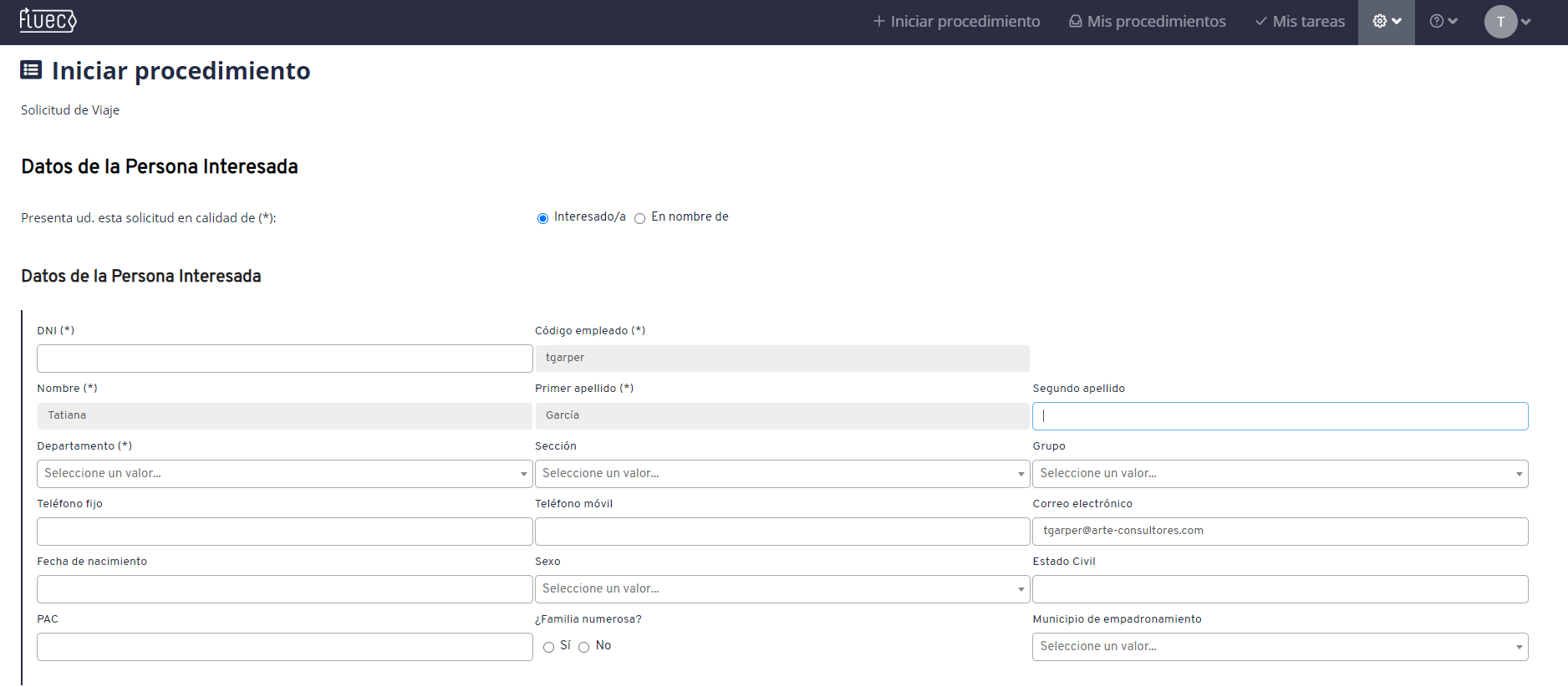This screenshot has width=1568, height=687.
Task: Click the Fueco logo in header
Action: tap(48, 20)
